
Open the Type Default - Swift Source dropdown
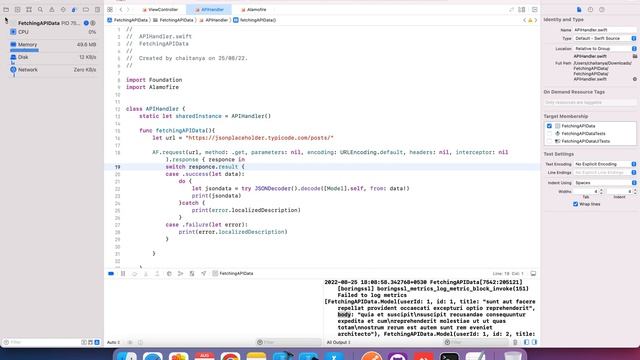(x=605, y=38)
